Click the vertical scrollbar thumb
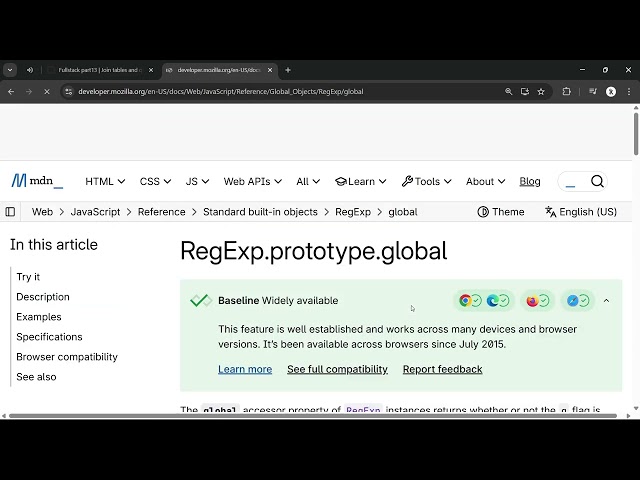The image size is (640, 480). [636, 134]
